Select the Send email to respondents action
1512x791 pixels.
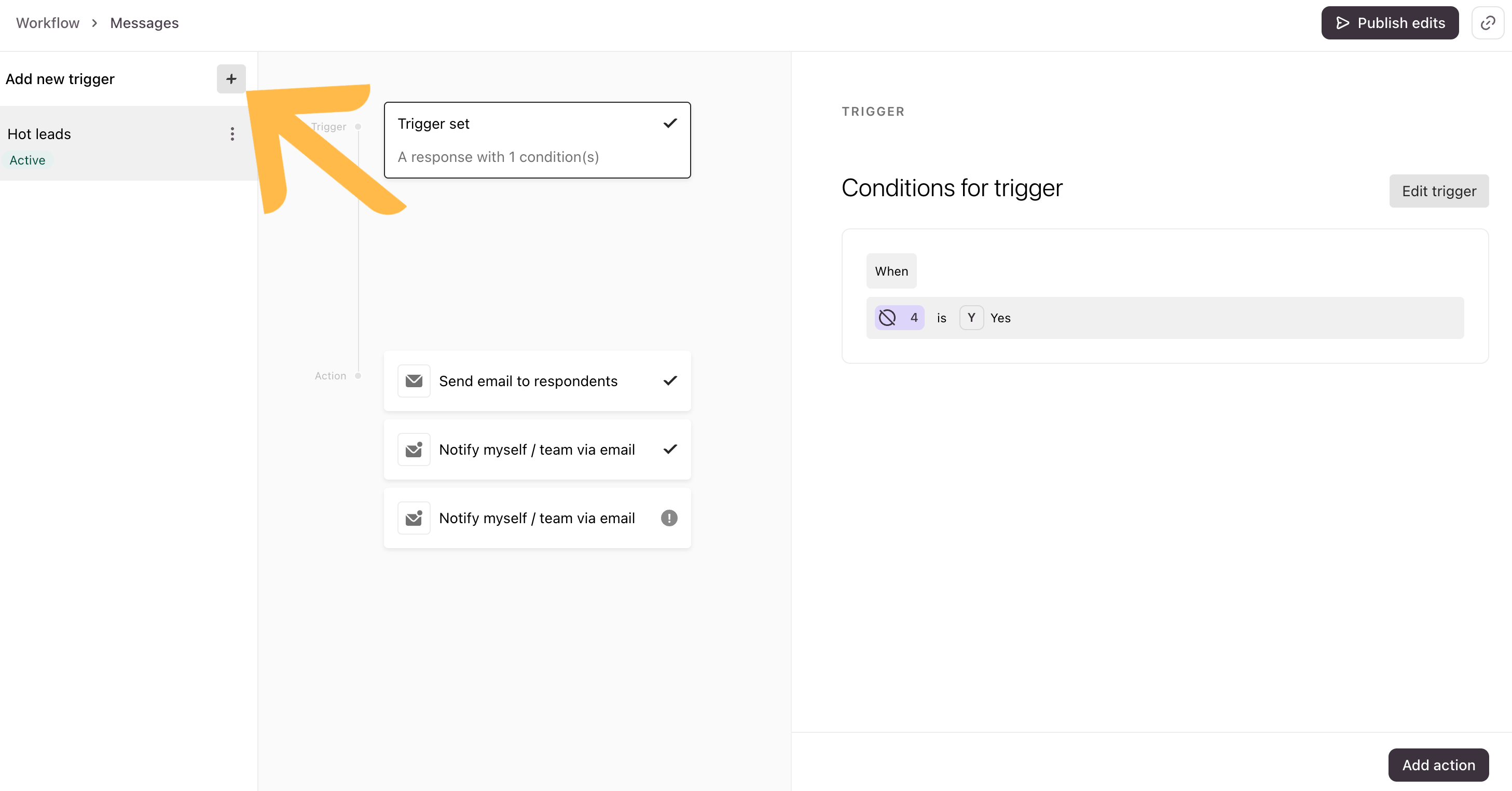(x=537, y=380)
